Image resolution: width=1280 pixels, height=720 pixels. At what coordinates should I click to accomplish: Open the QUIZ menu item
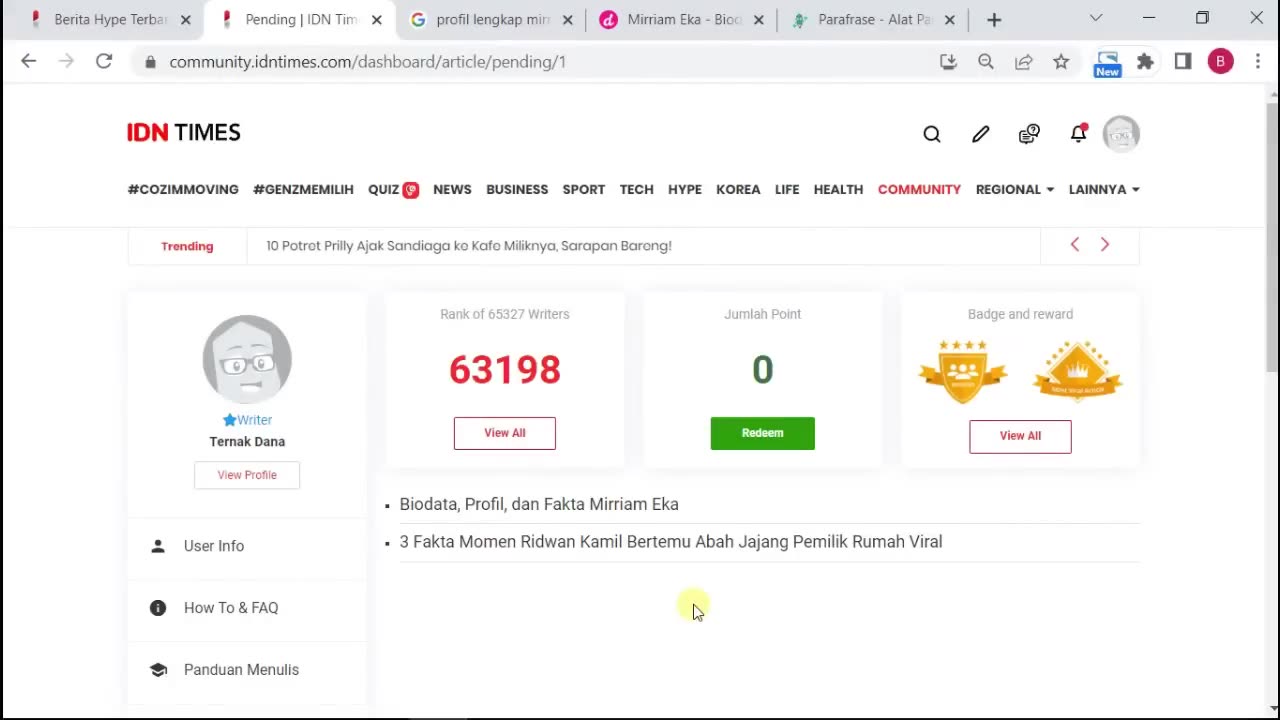(x=393, y=190)
